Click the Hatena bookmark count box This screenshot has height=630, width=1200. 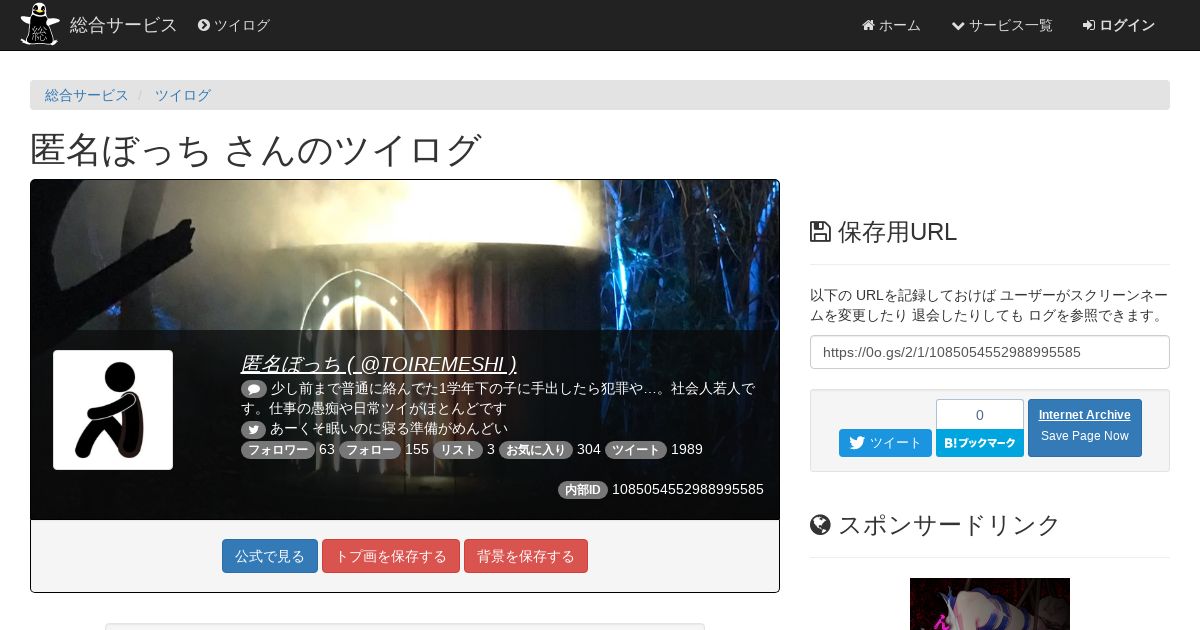[x=980, y=414]
